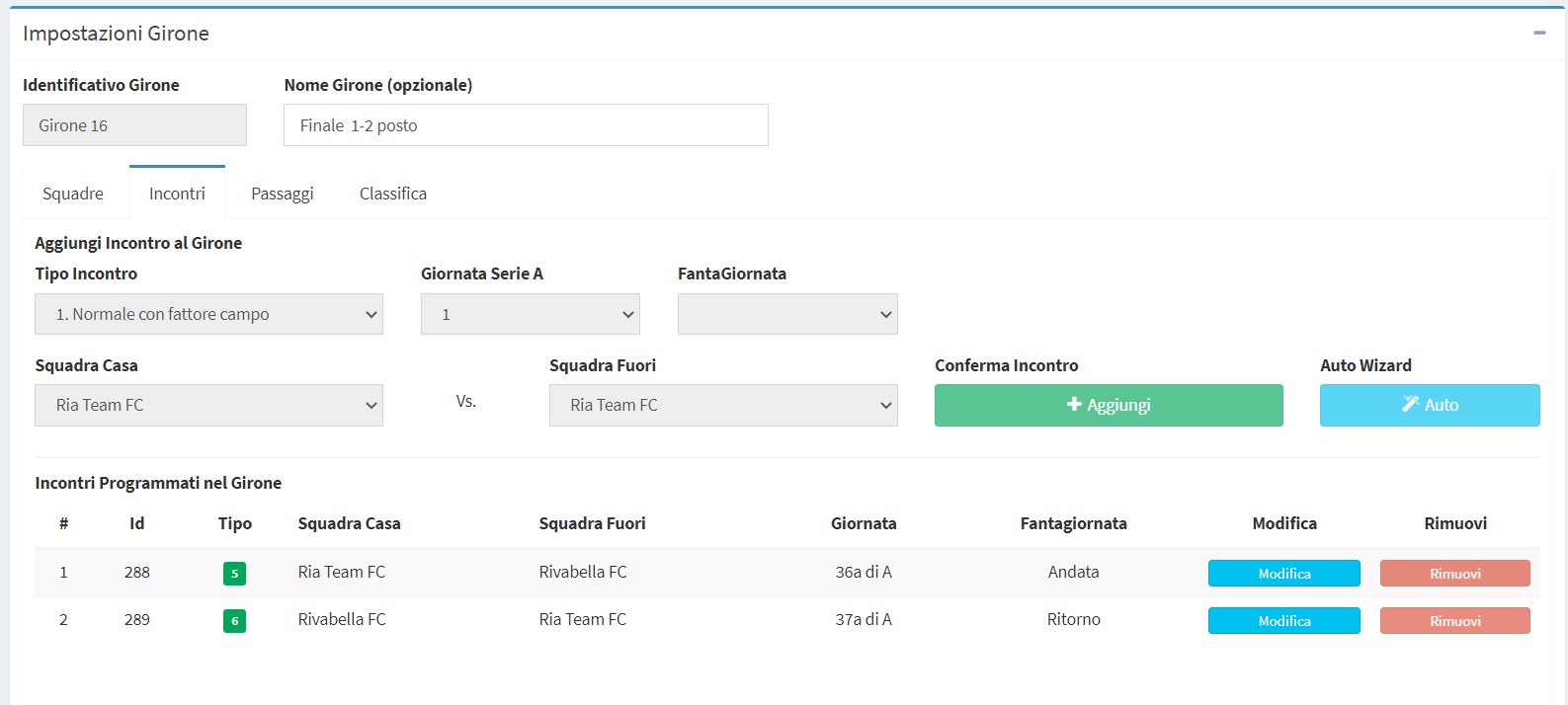Image resolution: width=1568 pixels, height=705 pixels.
Task: Choose a team in Squadra Casa dropdown
Action: [208, 405]
